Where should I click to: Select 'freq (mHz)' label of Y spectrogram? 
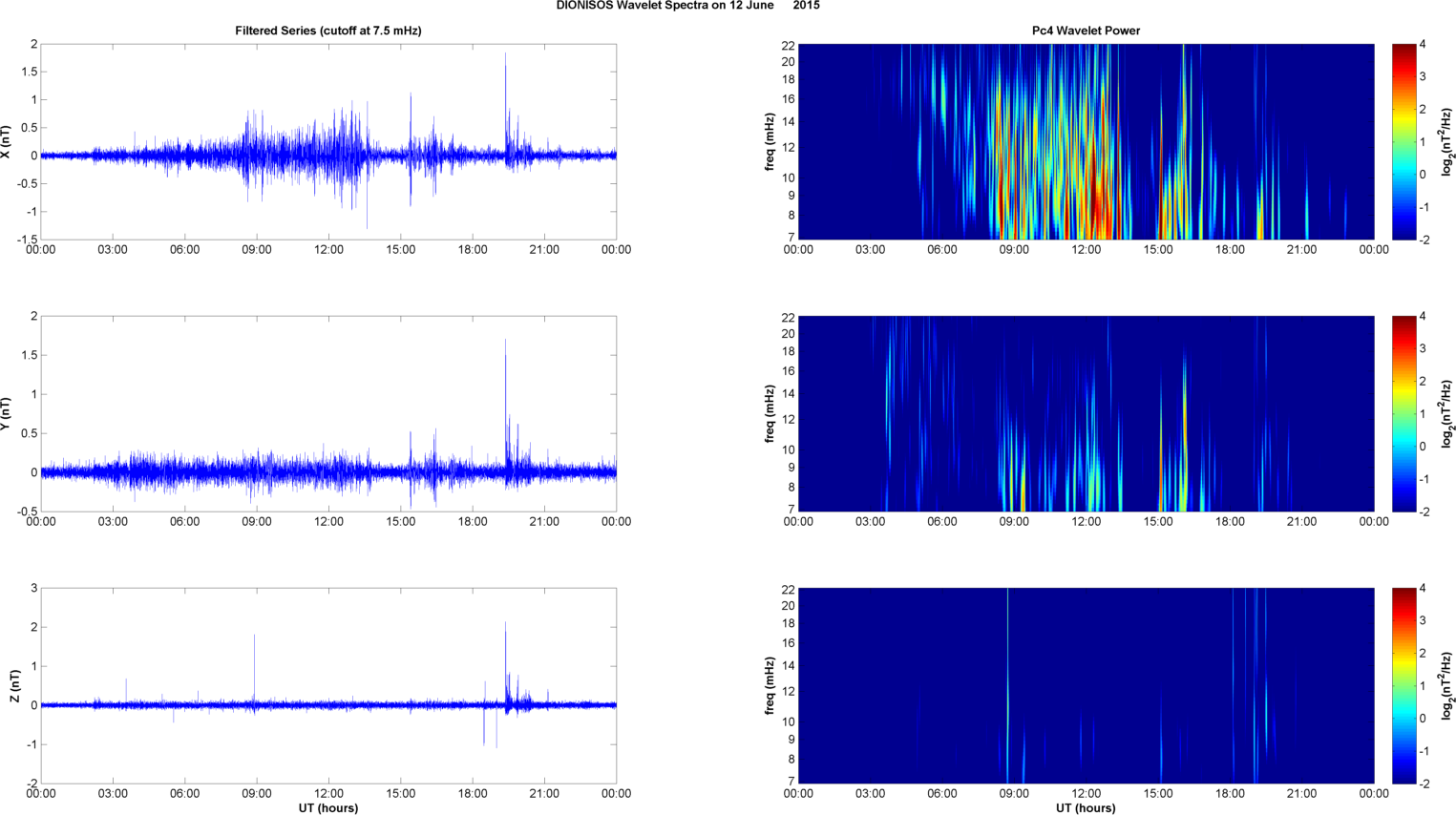pos(770,413)
